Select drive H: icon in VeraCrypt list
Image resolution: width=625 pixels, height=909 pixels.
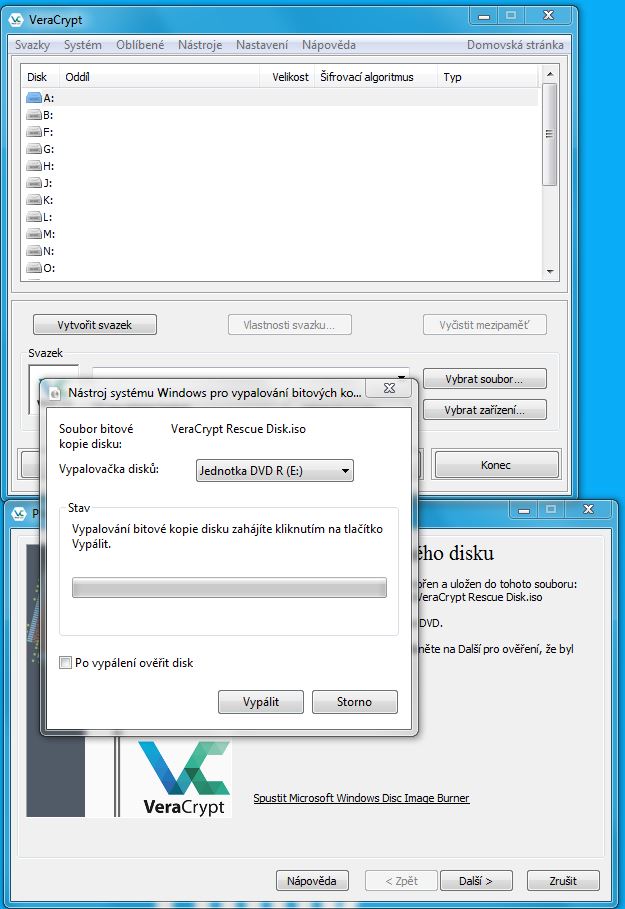[x=34, y=166]
